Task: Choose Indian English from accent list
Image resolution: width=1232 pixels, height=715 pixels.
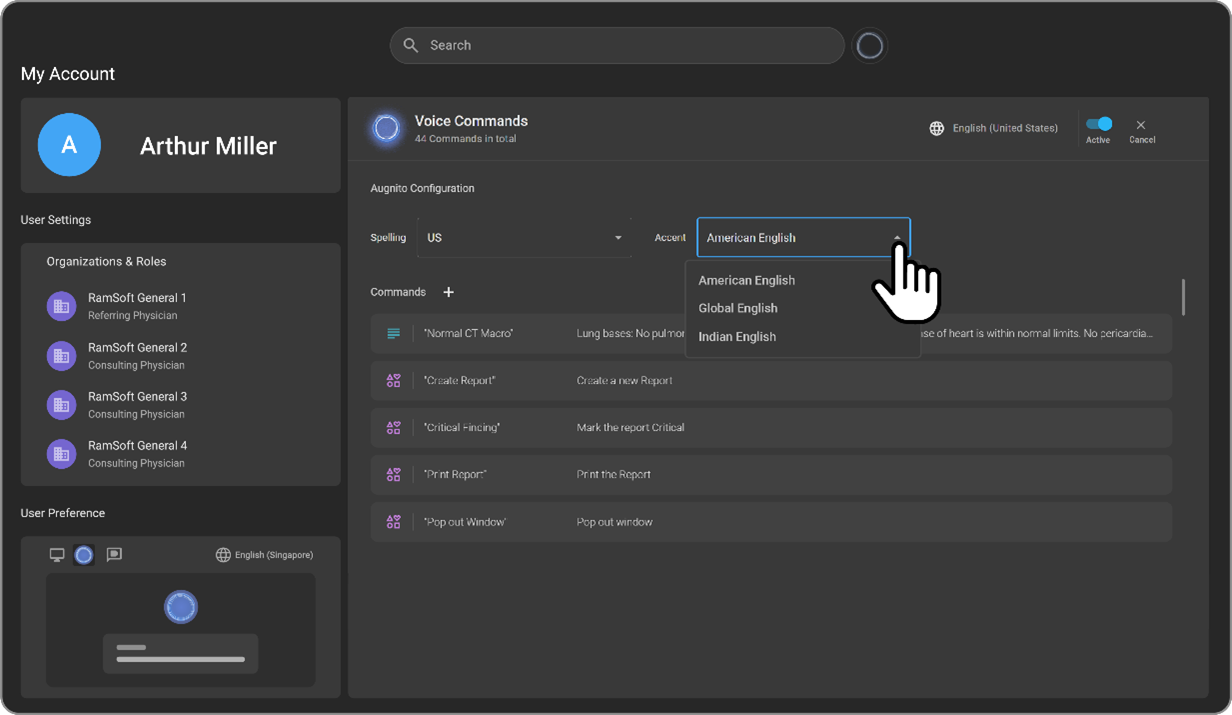Action: click(x=737, y=337)
